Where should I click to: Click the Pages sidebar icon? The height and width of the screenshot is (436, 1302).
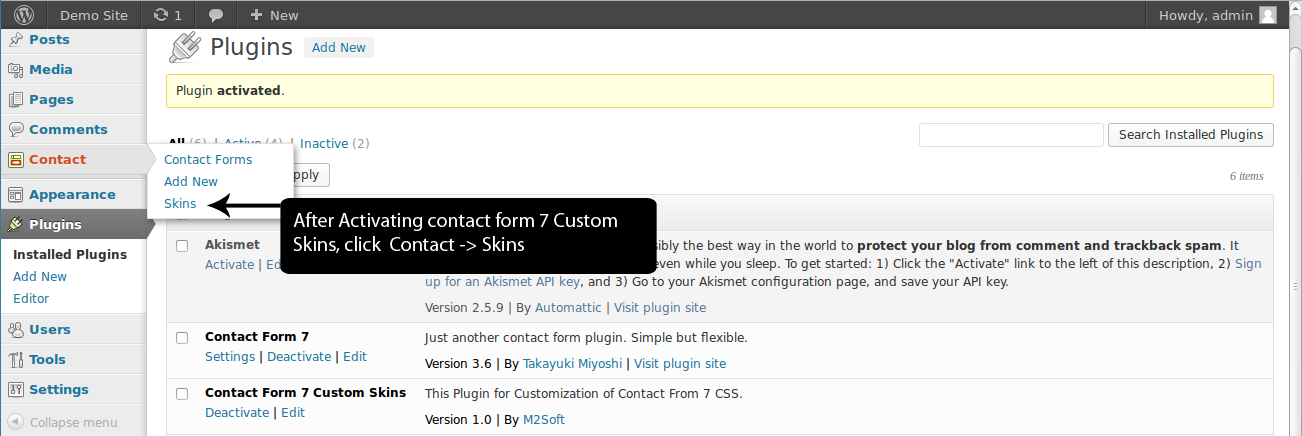tap(16, 100)
